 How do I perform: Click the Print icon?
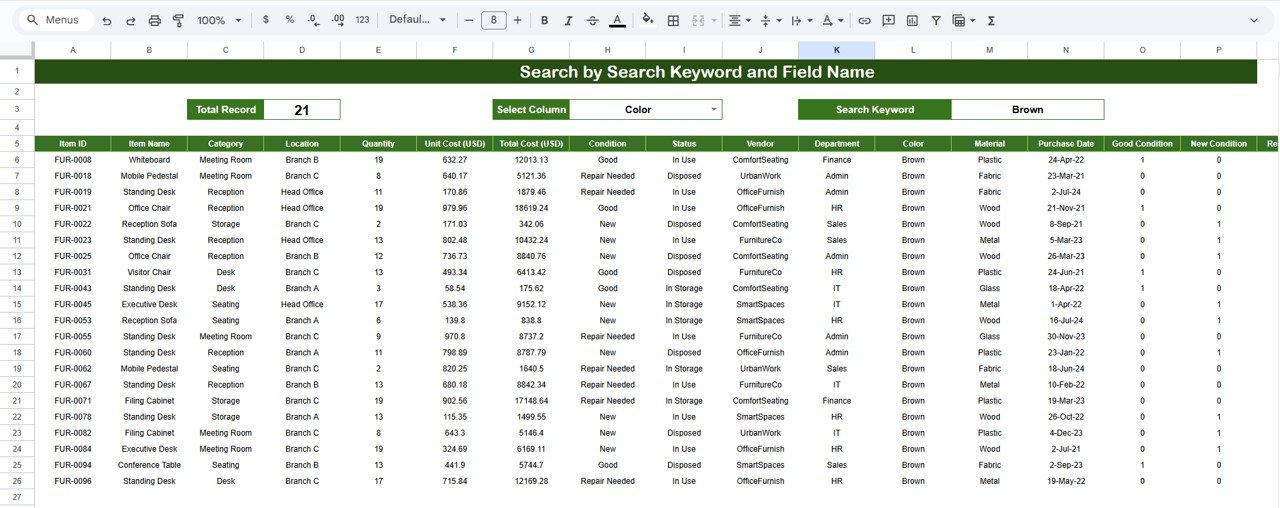coord(154,20)
